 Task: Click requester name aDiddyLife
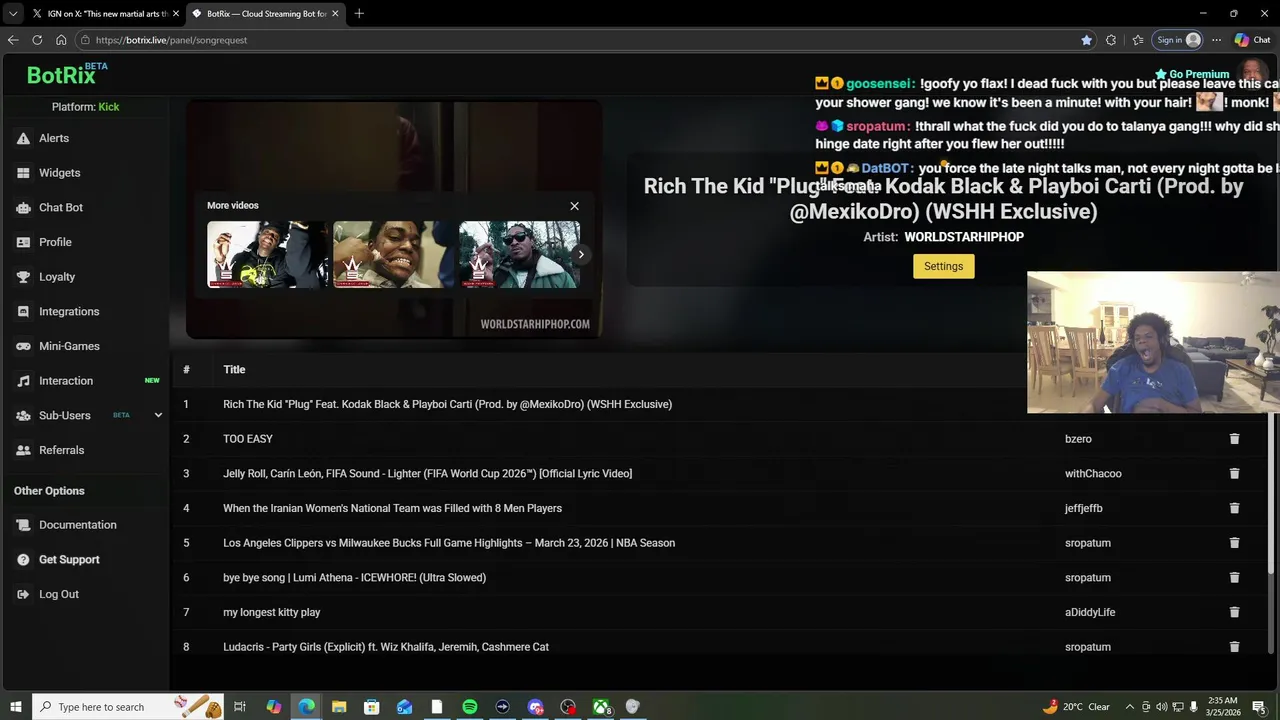[x=1090, y=612]
